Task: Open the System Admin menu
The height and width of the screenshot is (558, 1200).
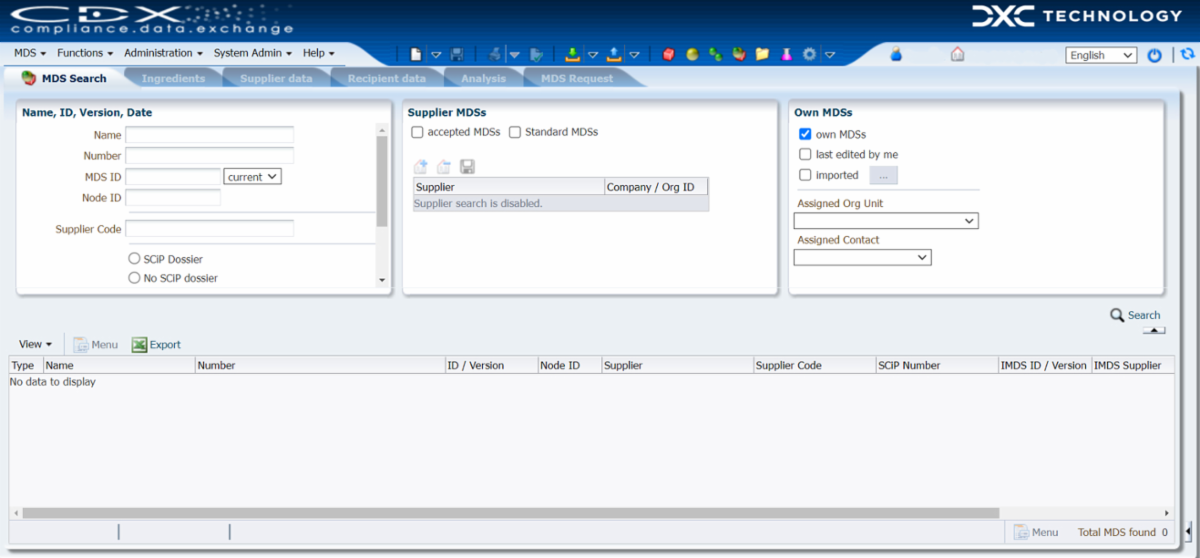Action: coord(253,53)
